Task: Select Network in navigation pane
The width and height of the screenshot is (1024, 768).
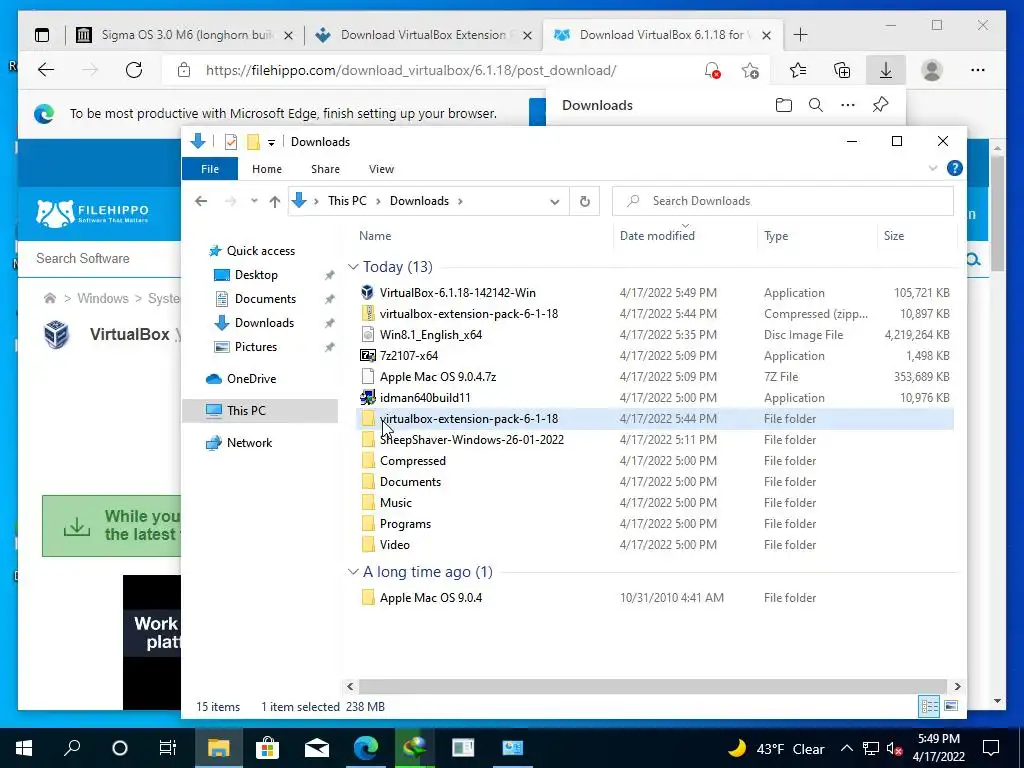Action: pos(249,443)
